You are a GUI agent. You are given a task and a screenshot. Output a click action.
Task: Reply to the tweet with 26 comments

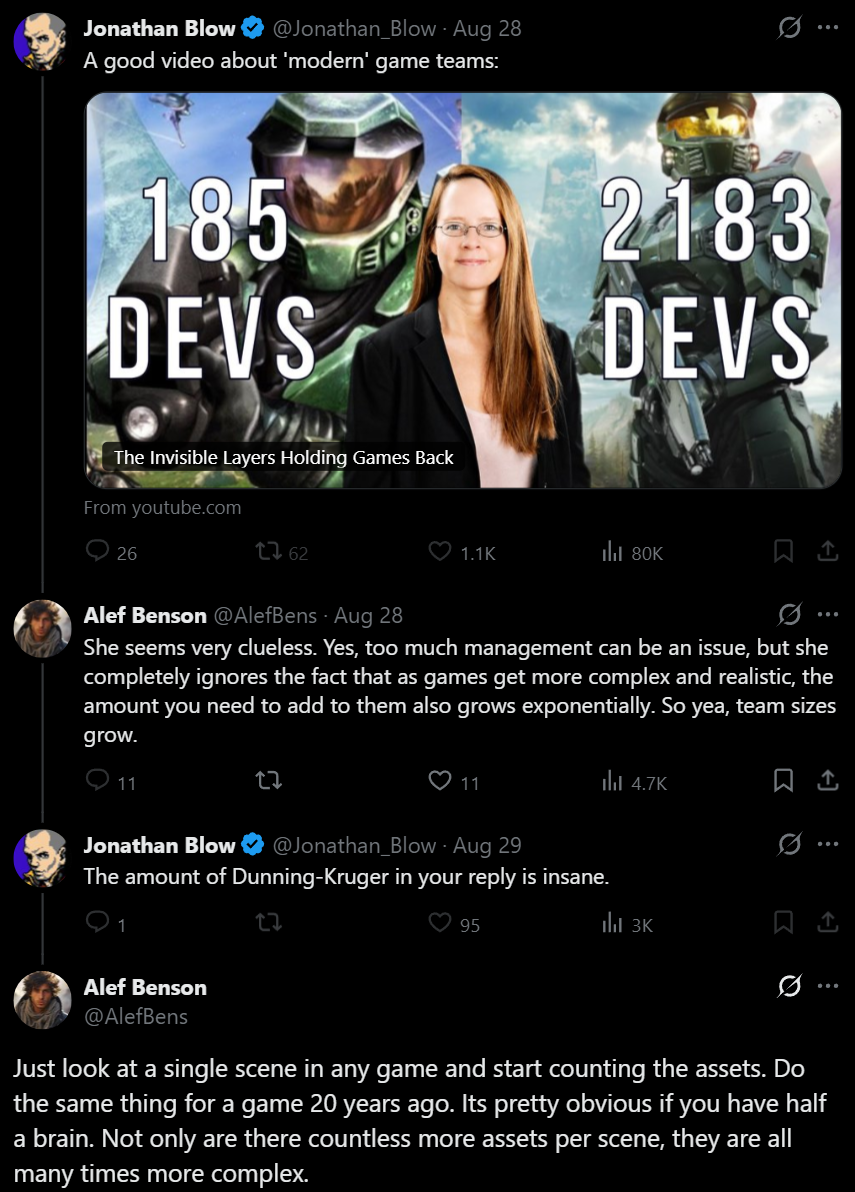(97, 551)
